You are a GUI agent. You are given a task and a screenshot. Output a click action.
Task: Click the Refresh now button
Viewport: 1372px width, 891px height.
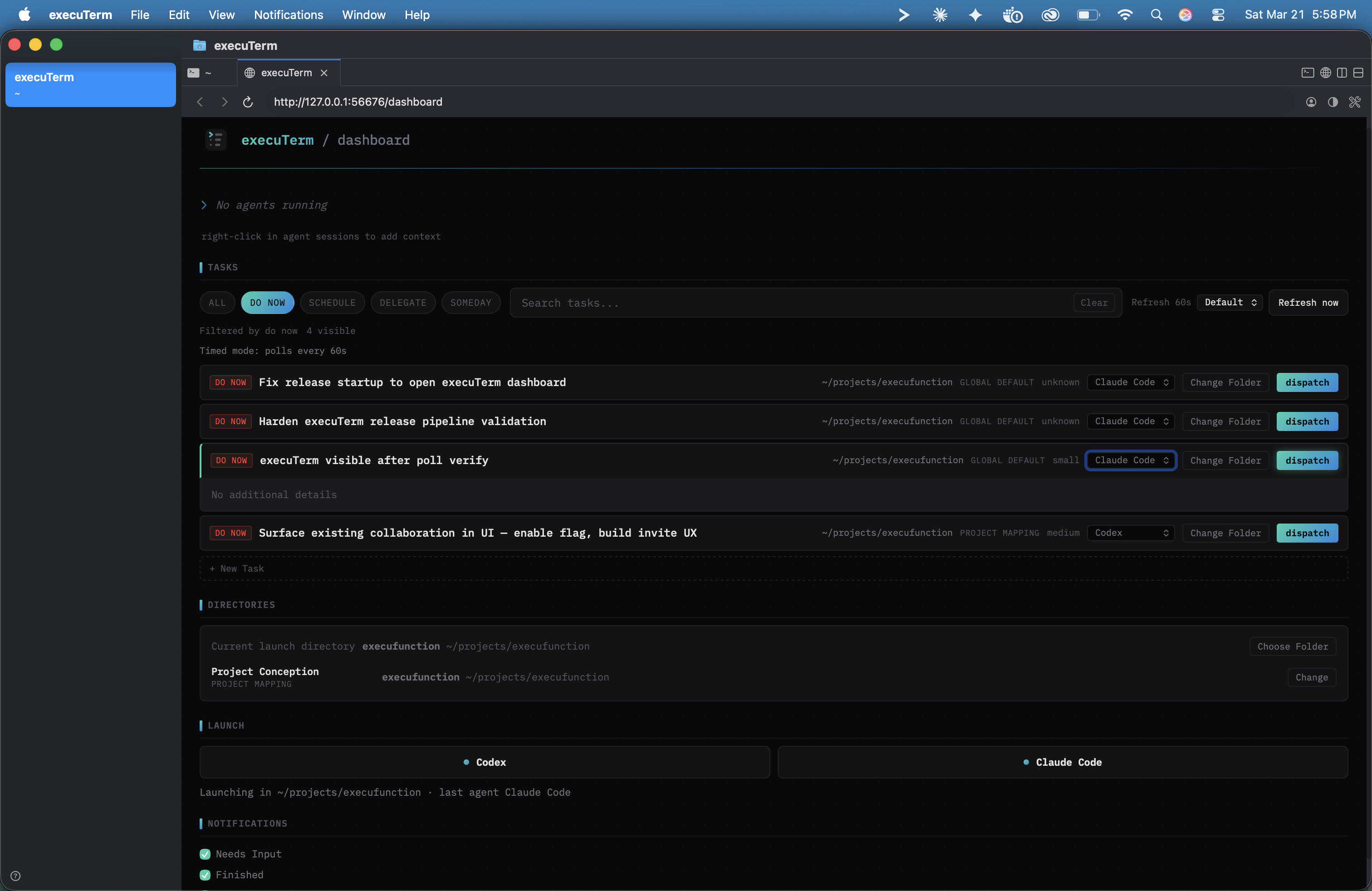point(1308,302)
